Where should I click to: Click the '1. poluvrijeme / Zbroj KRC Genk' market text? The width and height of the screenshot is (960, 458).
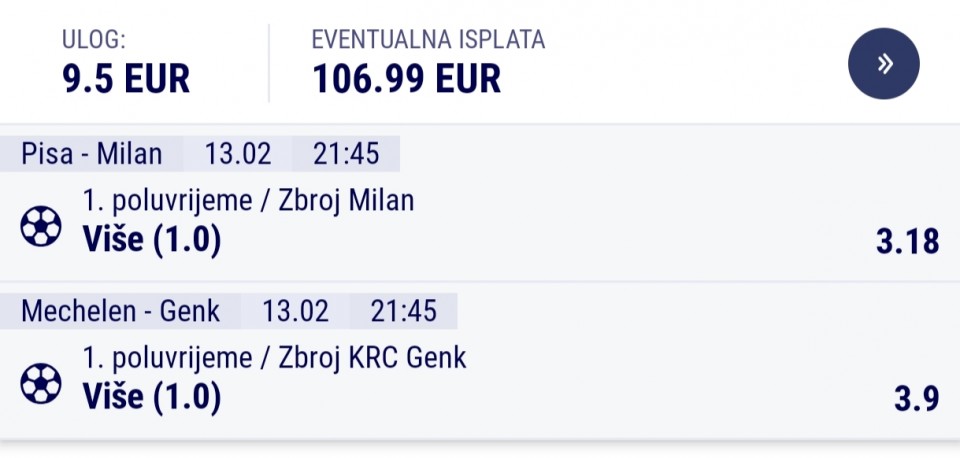pyautogui.click(x=274, y=358)
